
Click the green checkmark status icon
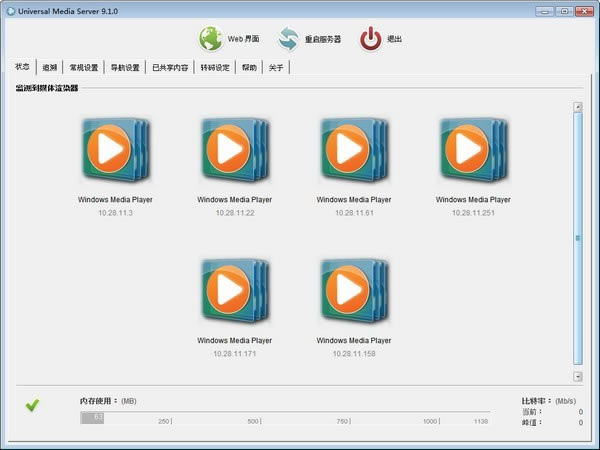coord(32,405)
